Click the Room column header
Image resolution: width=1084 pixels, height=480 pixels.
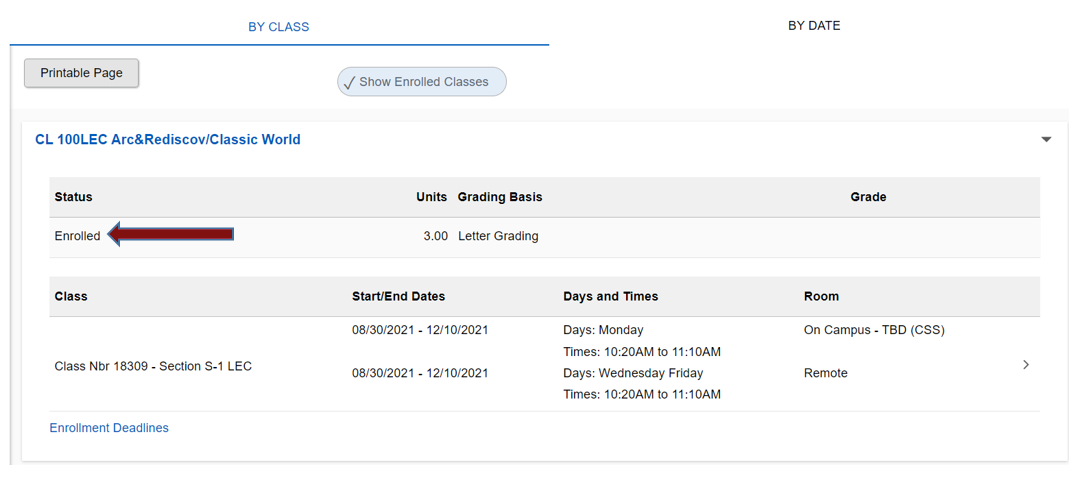point(821,296)
